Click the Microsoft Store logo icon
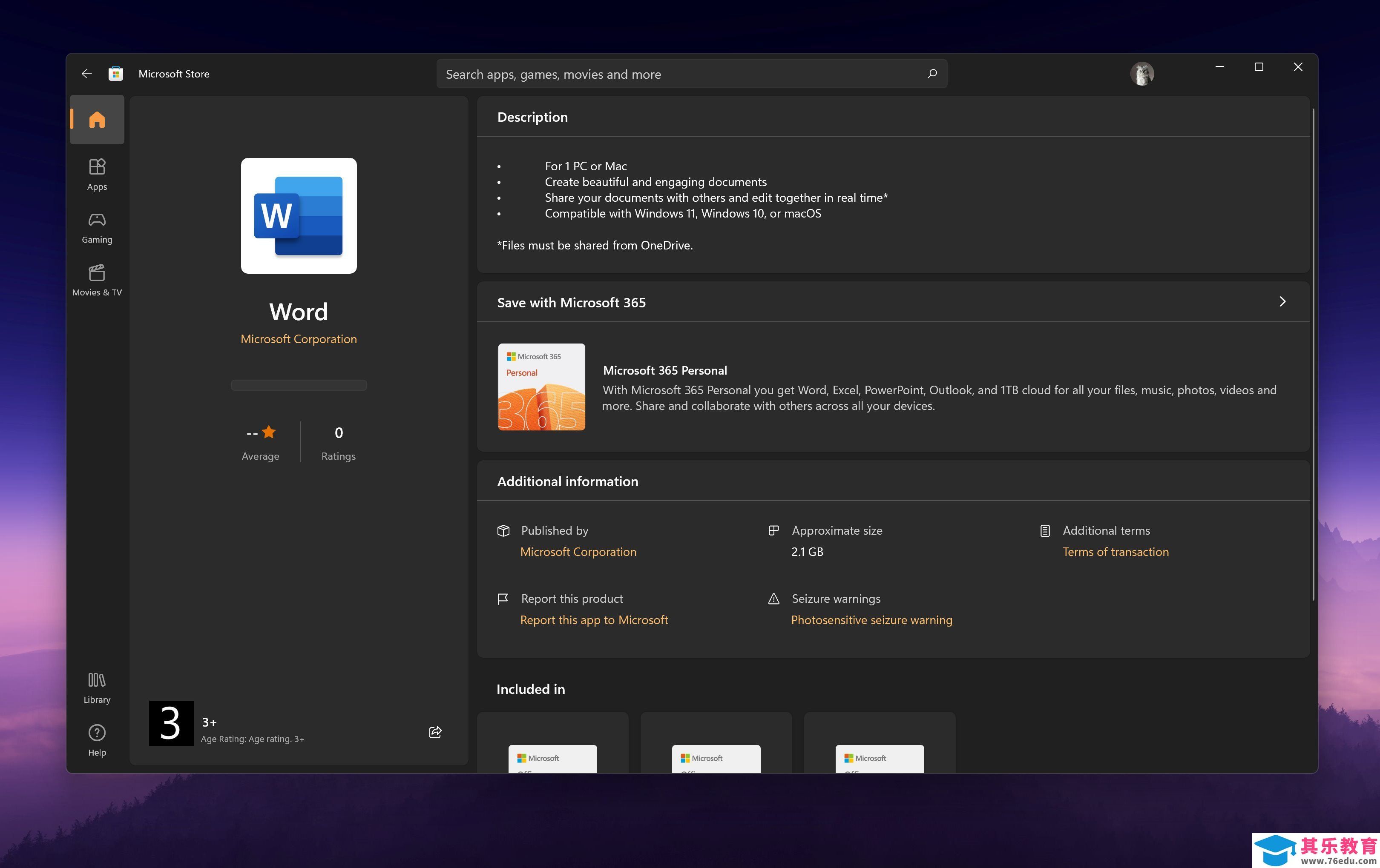 (x=116, y=73)
